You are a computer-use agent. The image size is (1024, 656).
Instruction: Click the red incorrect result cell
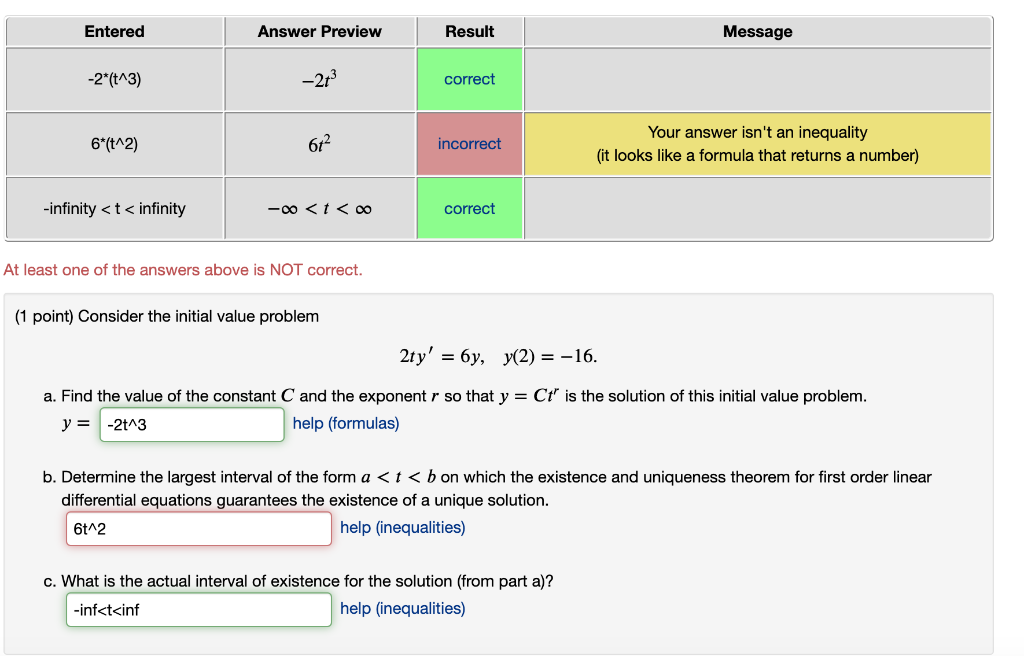point(469,144)
